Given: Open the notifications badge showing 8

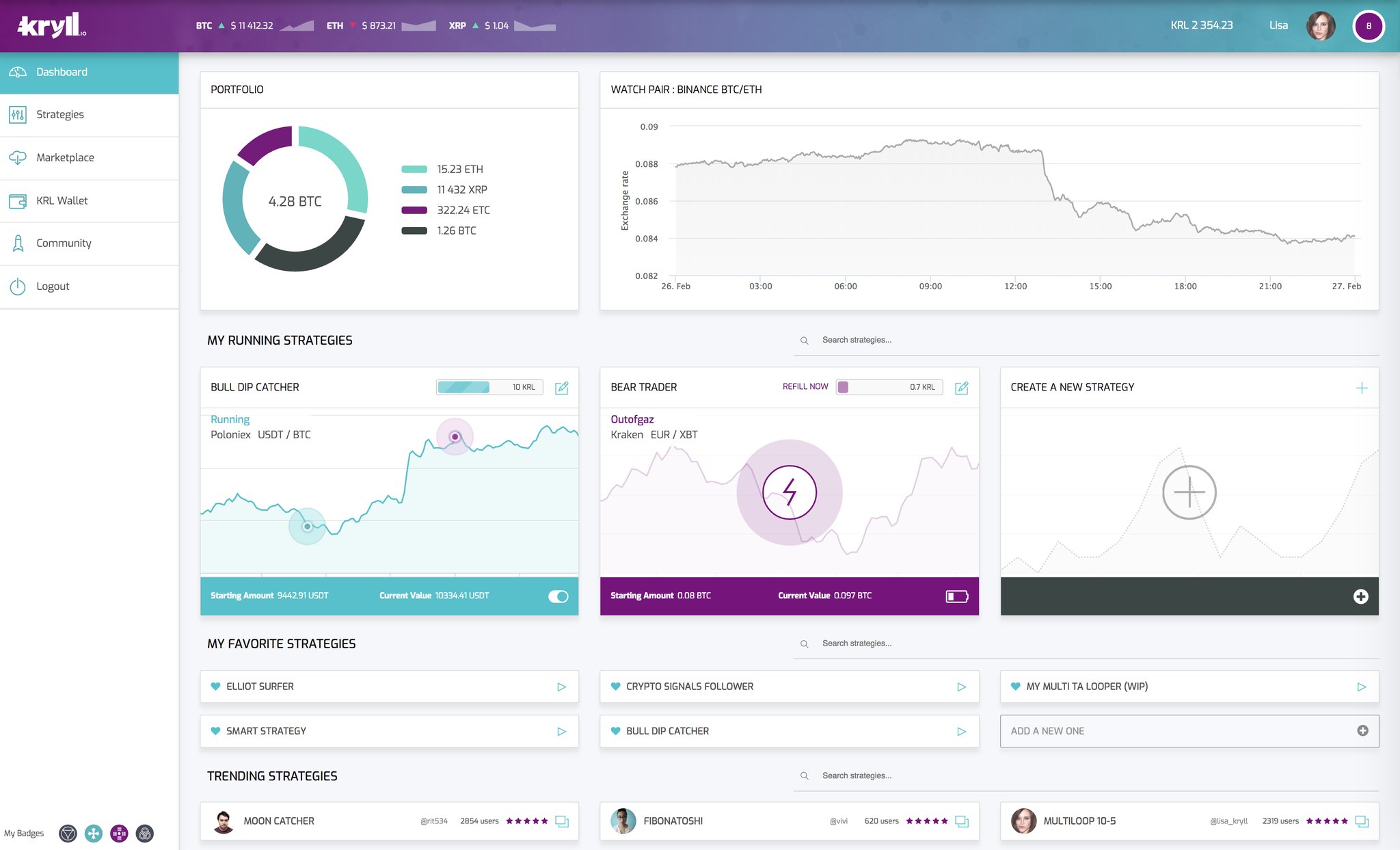Looking at the screenshot, I should (x=1369, y=26).
